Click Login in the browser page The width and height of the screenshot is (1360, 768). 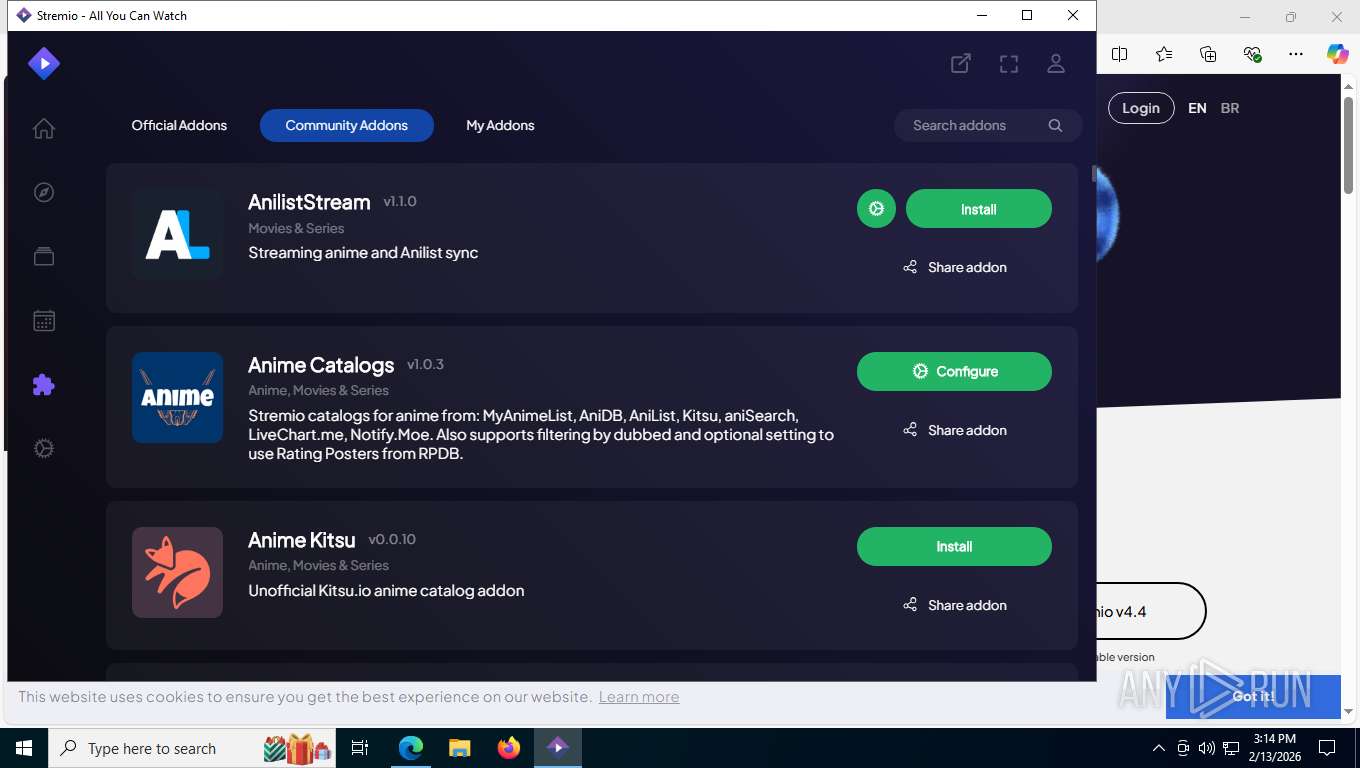(1140, 108)
